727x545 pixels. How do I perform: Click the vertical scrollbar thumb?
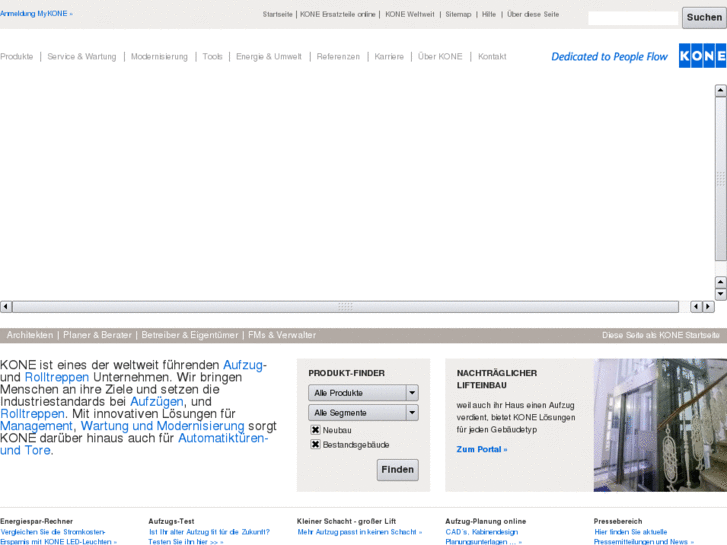tap(720, 179)
